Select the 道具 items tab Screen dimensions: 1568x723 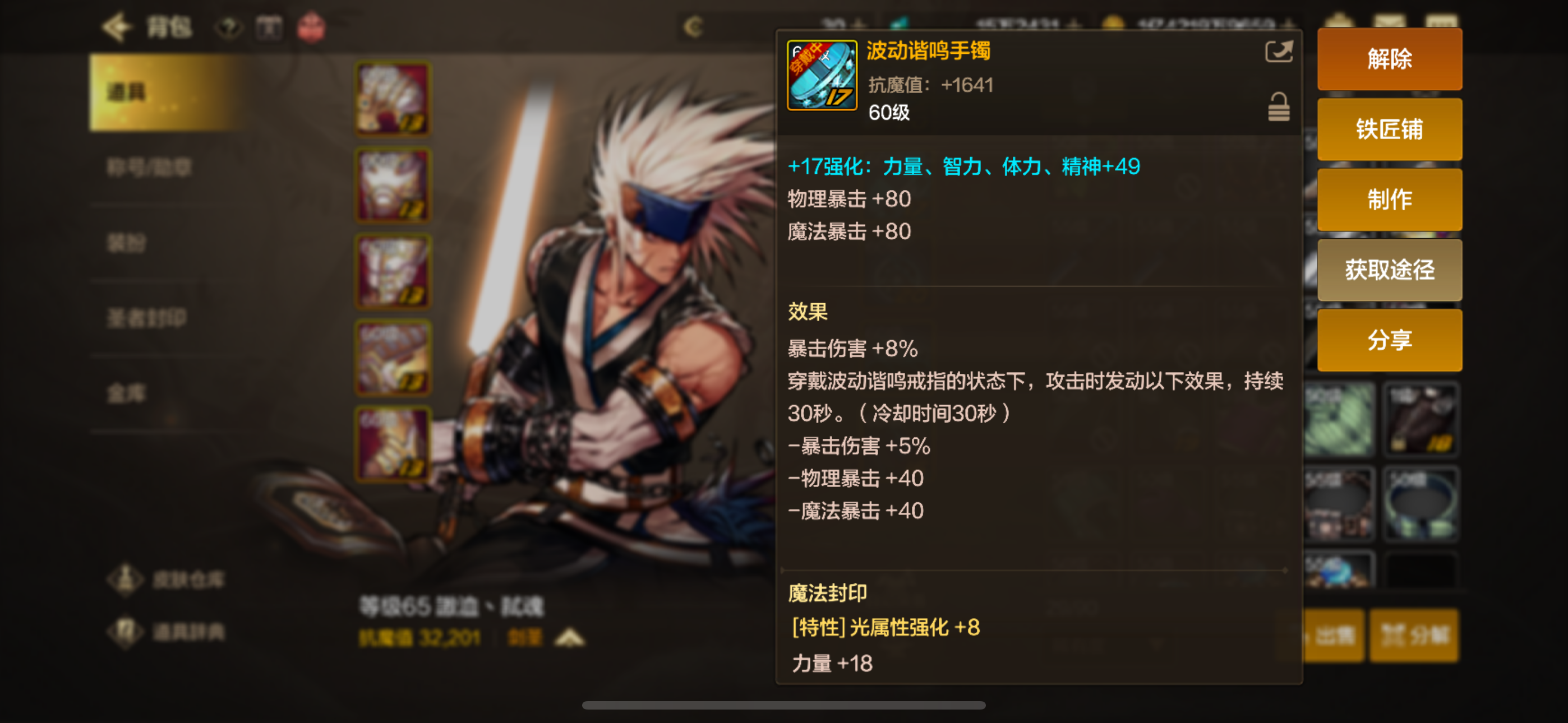(167, 92)
